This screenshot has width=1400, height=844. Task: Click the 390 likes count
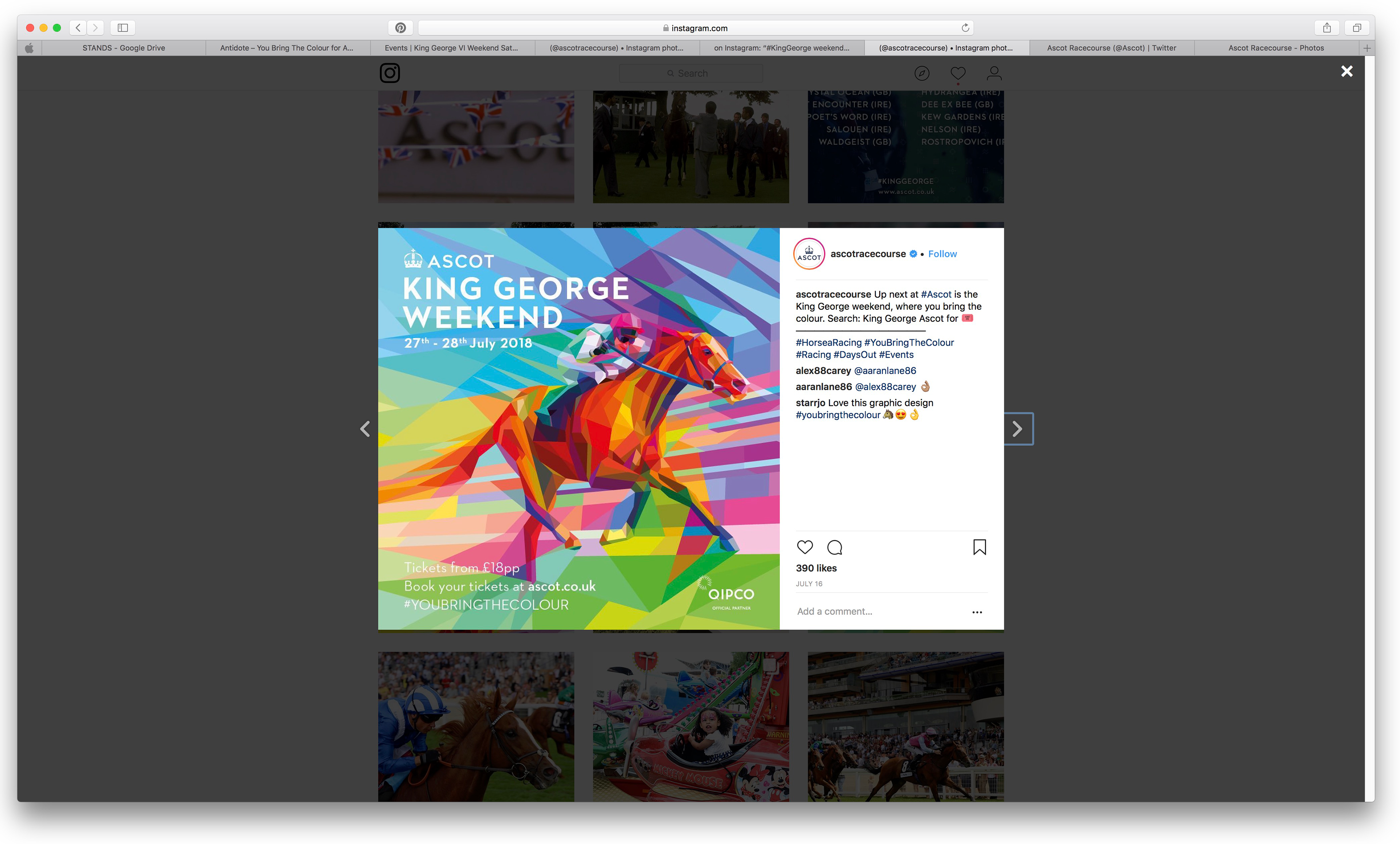816,568
